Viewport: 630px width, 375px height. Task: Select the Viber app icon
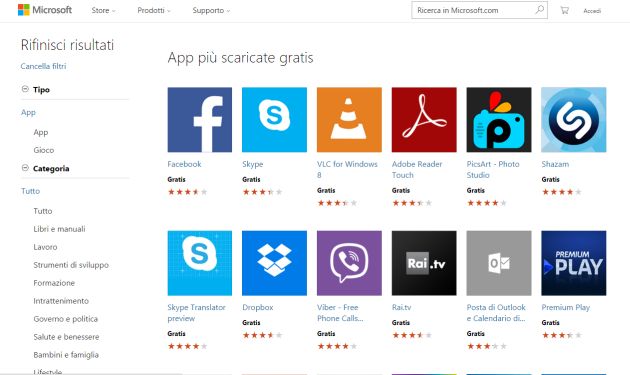tap(349, 263)
